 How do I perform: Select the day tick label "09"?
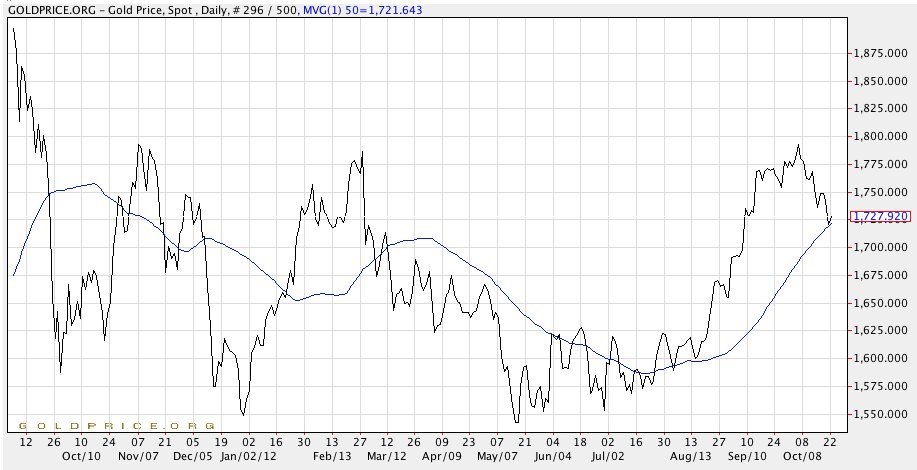tap(442, 443)
